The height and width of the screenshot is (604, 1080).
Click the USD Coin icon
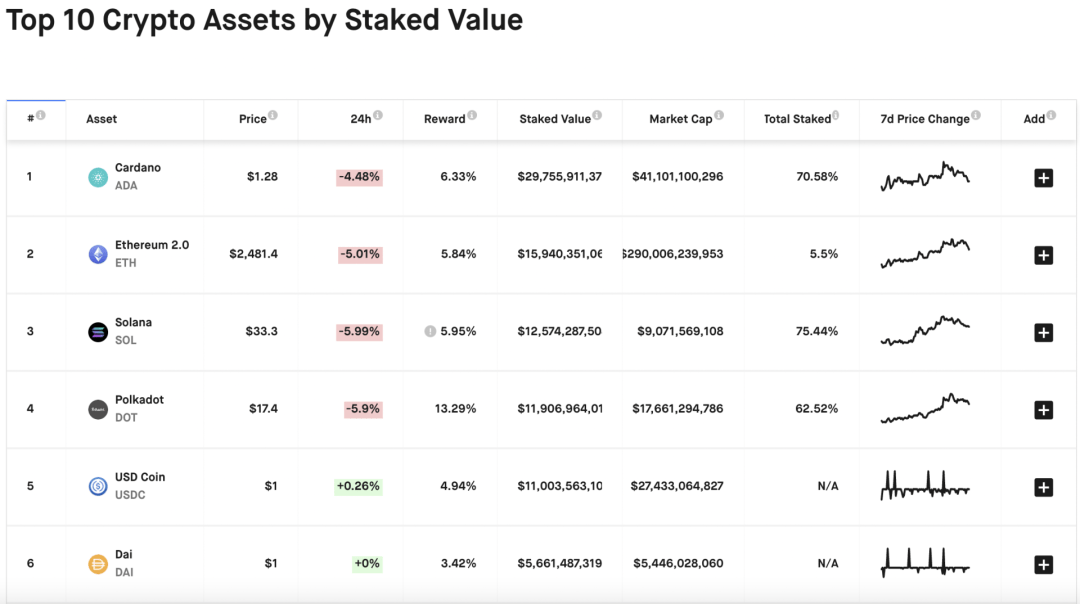pos(97,487)
